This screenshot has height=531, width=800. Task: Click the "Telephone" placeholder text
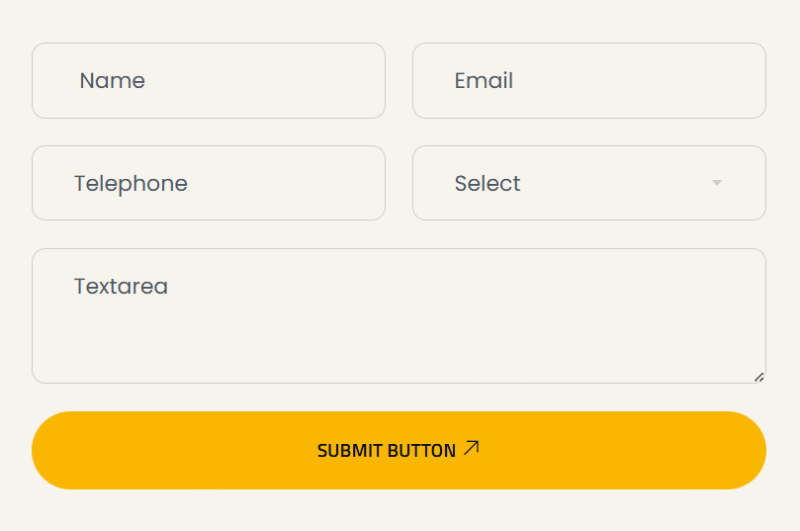tap(130, 183)
